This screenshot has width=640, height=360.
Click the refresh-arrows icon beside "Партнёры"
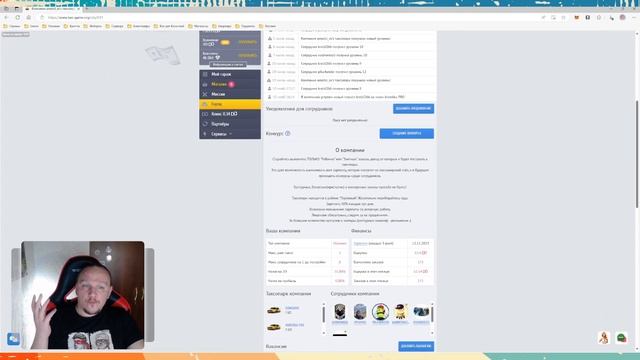click(x=205, y=124)
